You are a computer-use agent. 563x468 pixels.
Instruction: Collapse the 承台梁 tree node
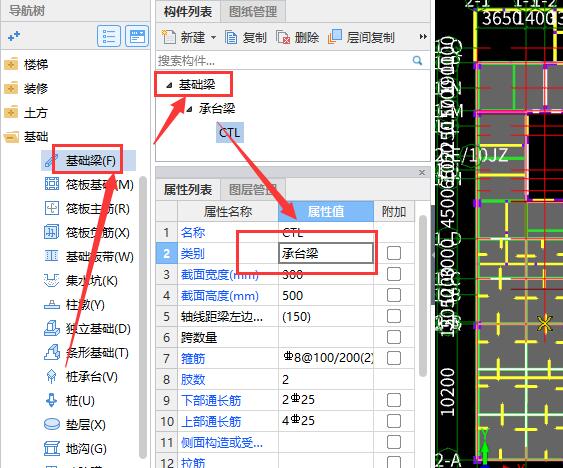point(190,109)
